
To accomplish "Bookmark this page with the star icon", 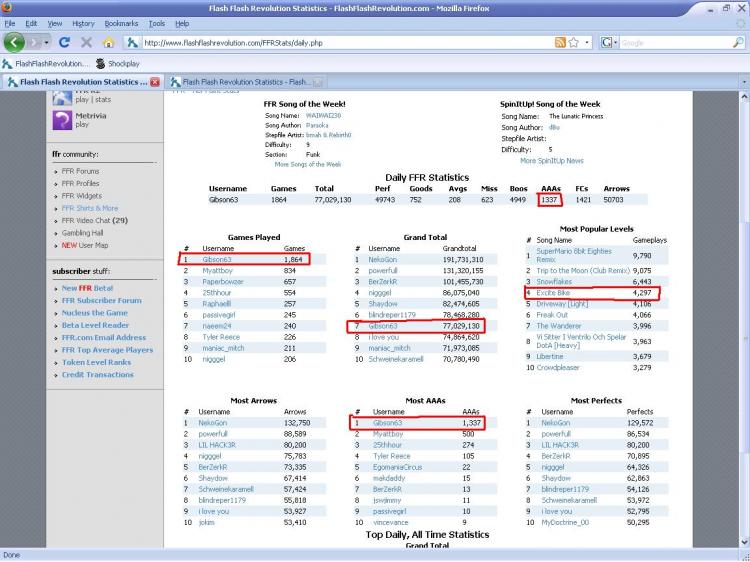I will (x=574, y=43).
